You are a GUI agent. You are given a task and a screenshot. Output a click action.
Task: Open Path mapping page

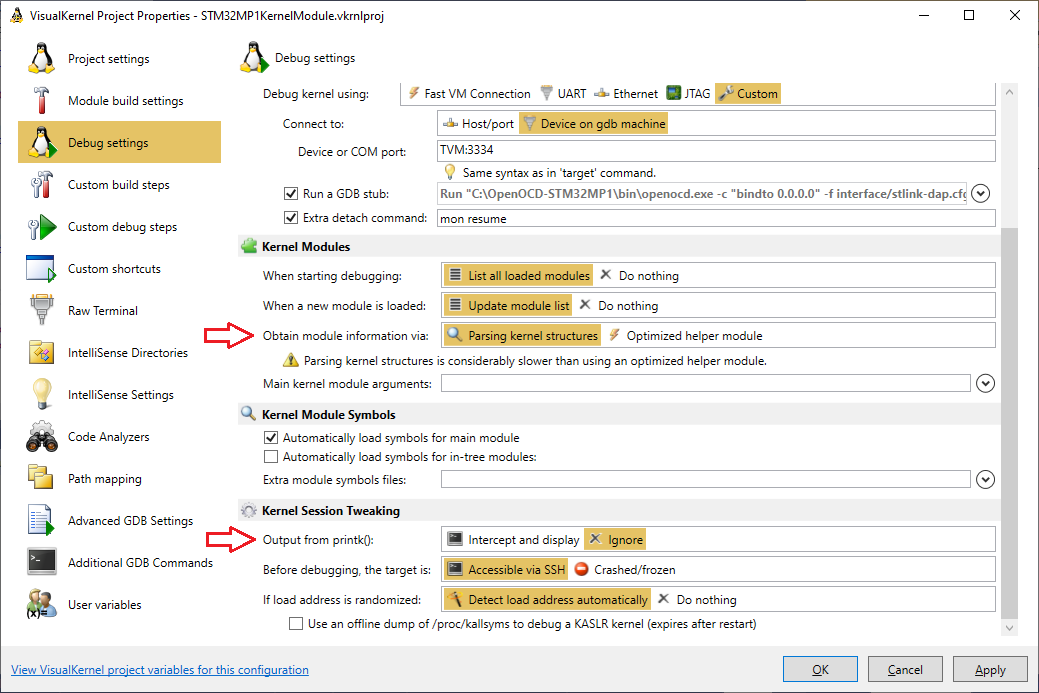tap(119, 478)
